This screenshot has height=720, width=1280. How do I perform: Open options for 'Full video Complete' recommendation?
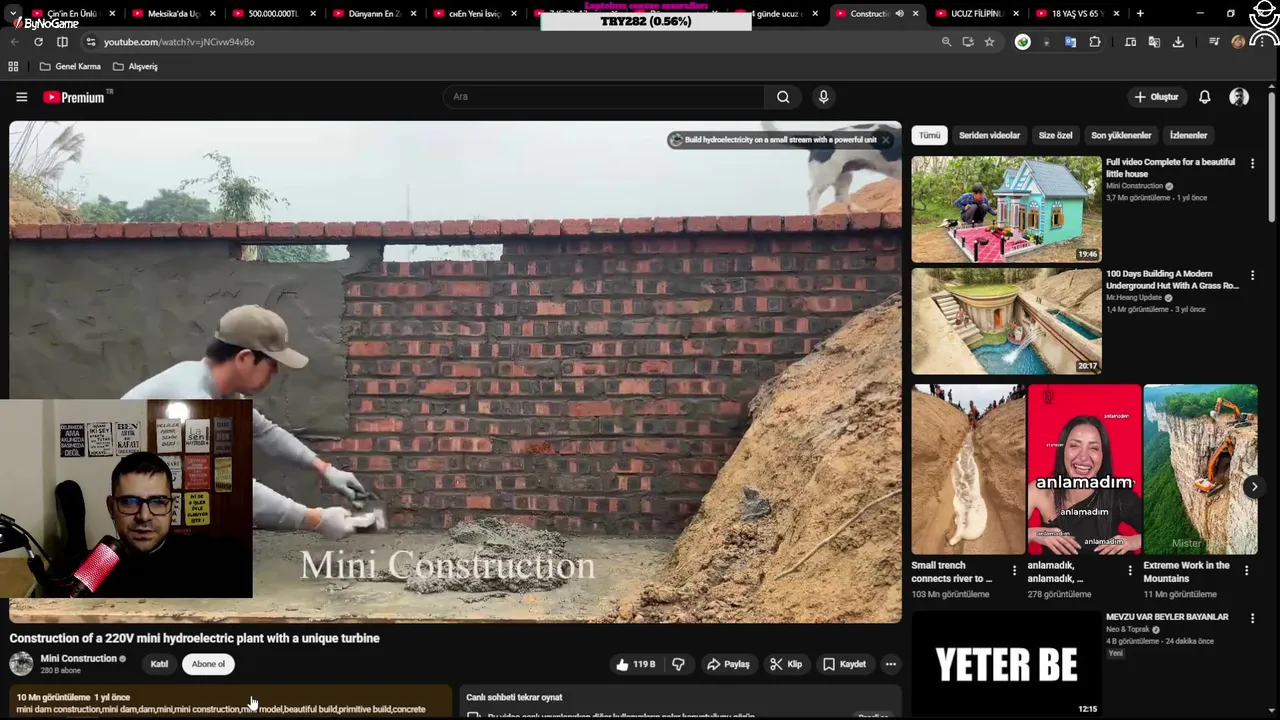coord(1252,163)
